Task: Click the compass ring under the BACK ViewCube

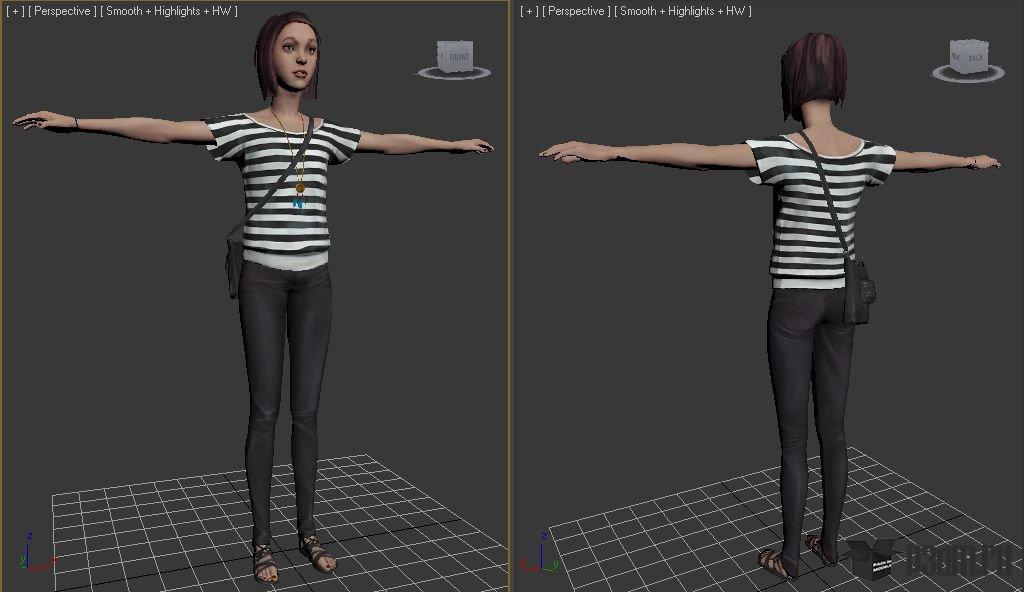Action: (968, 73)
